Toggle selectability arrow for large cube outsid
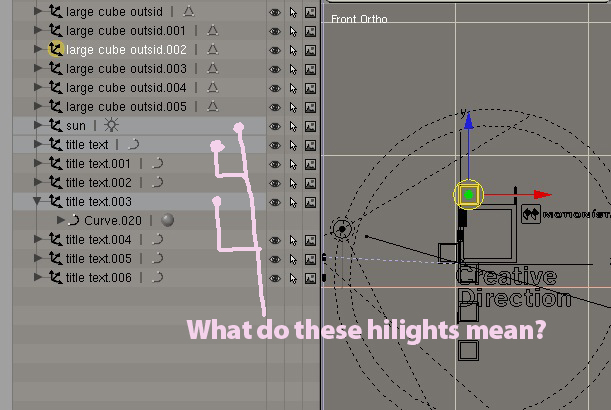The height and width of the screenshot is (410, 611). point(293,13)
